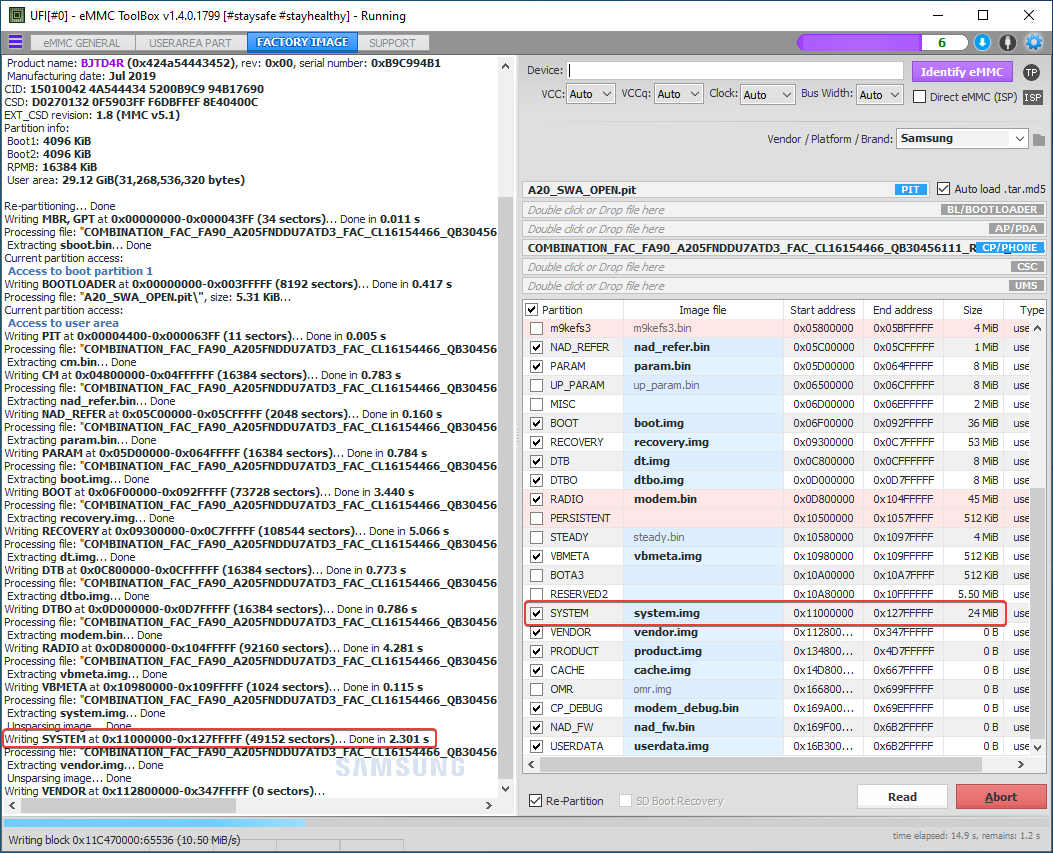Image resolution: width=1053 pixels, height=853 pixels.
Task: Click the blue download arrow icon
Action: [x=982, y=42]
